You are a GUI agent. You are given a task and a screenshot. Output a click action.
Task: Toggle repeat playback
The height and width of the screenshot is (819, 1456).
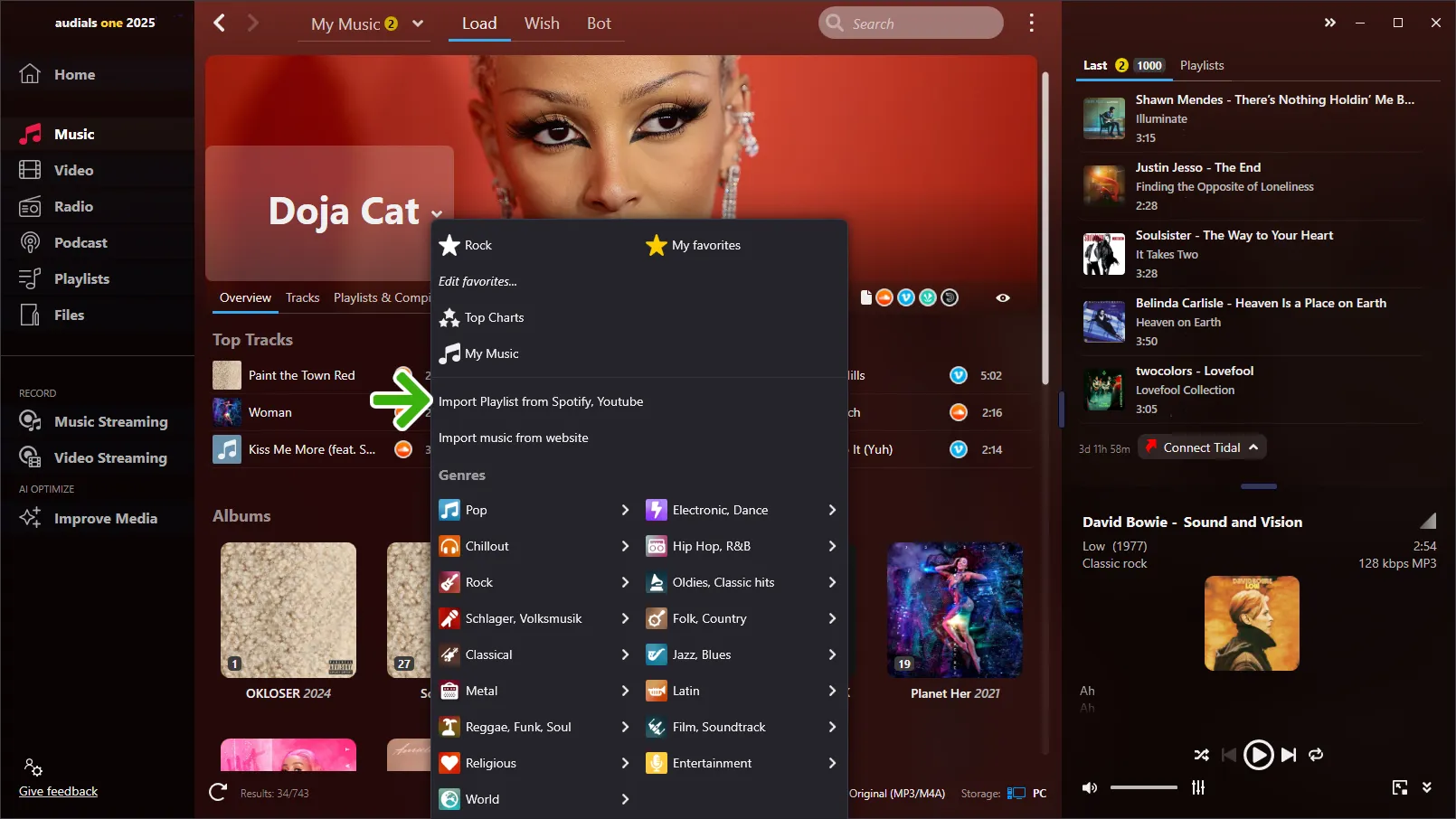click(1316, 755)
